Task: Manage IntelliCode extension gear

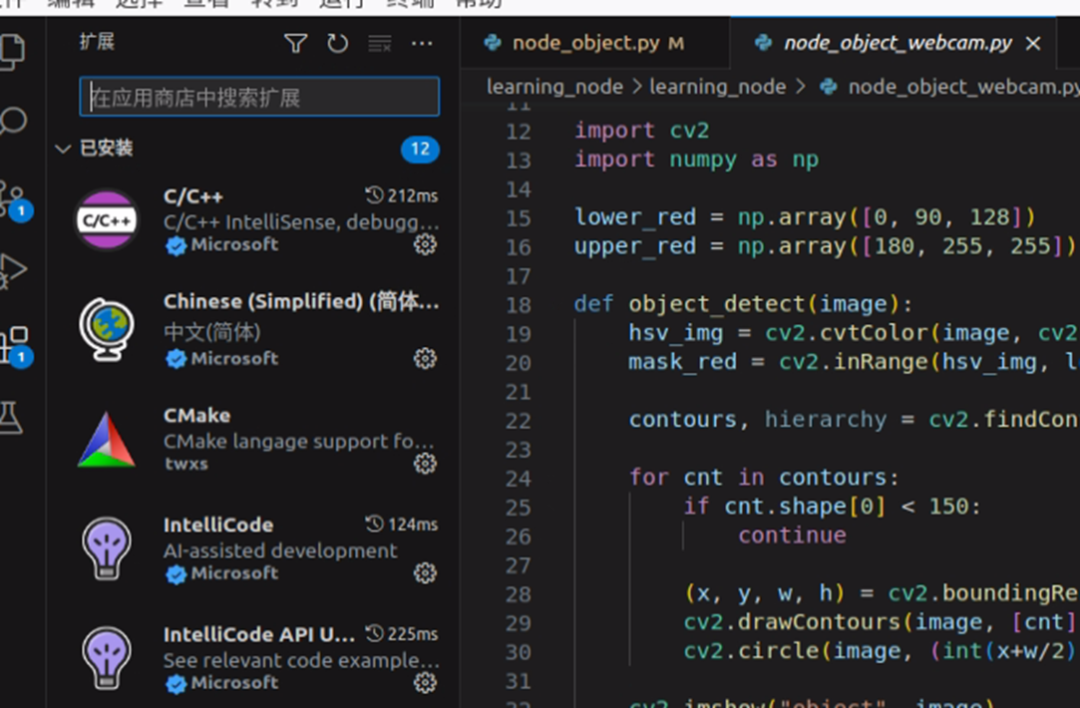Action: coord(425,573)
